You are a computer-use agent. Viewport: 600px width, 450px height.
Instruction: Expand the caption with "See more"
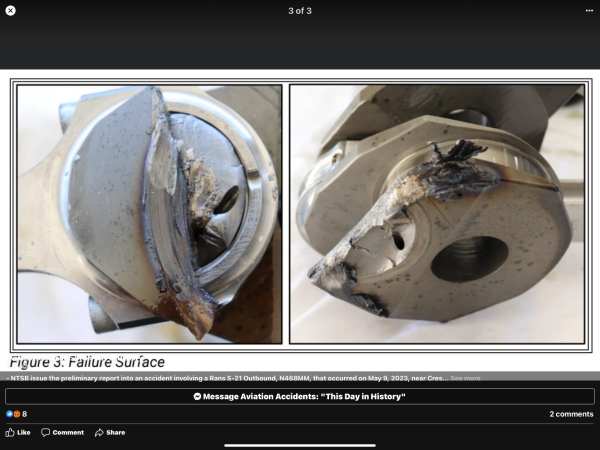[x=465, y=378]
